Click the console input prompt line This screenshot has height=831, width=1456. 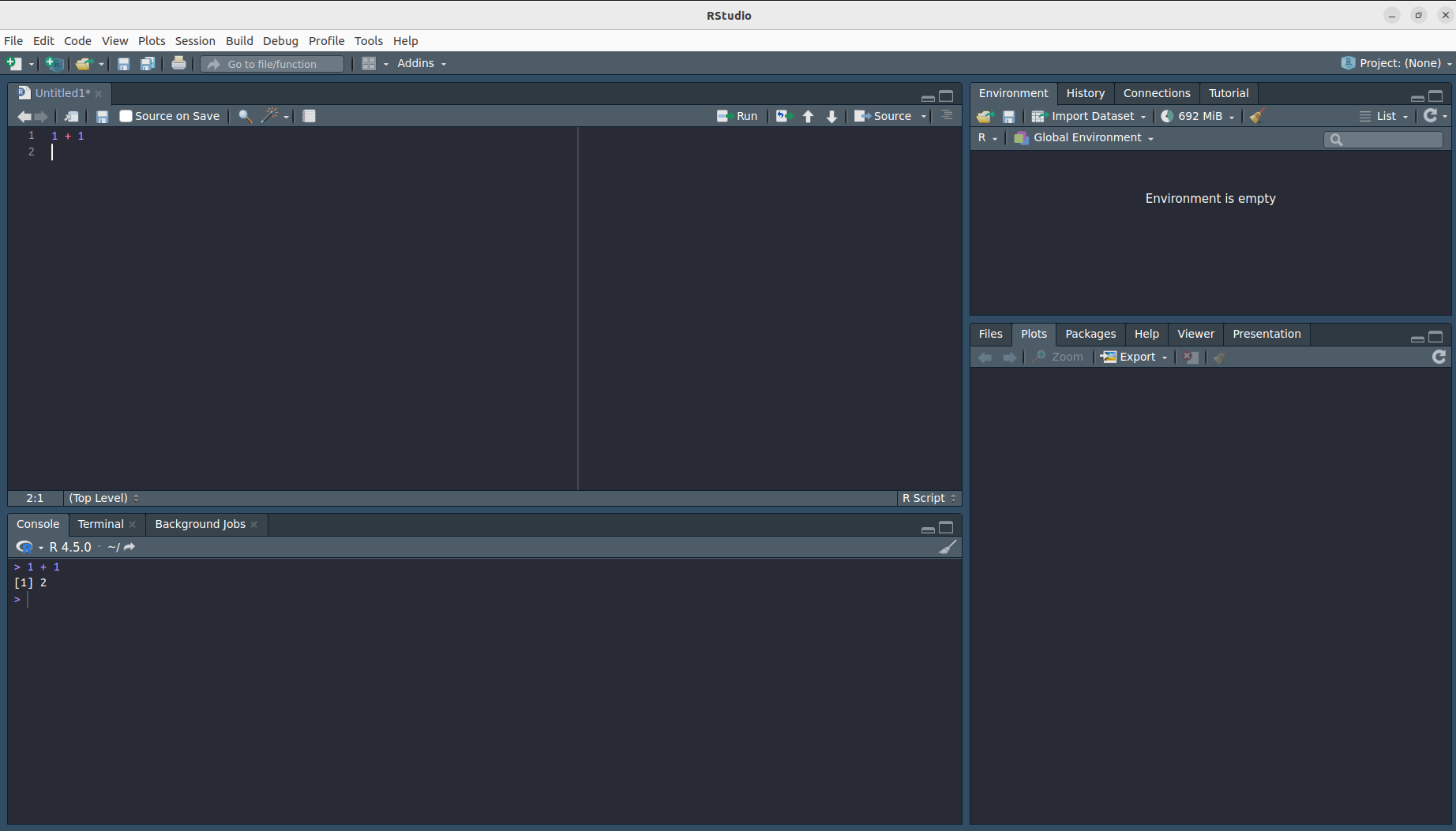point(486,600)
